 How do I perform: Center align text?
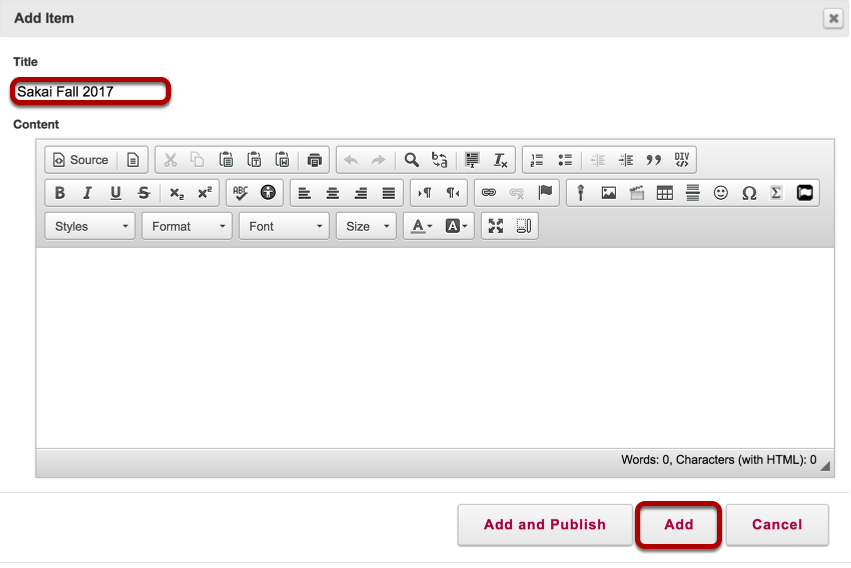coord(333,193)
